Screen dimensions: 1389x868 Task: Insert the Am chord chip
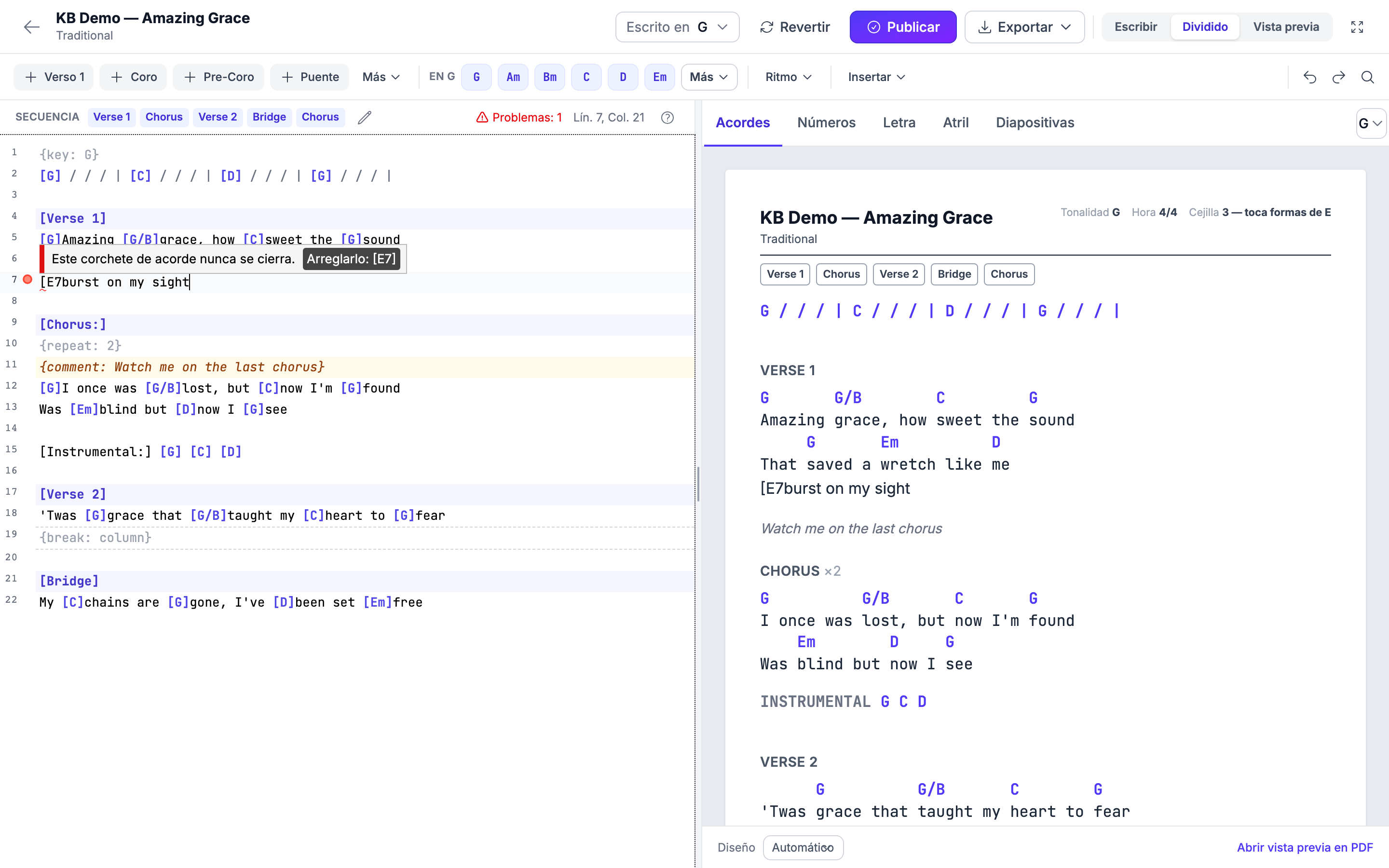513,77
